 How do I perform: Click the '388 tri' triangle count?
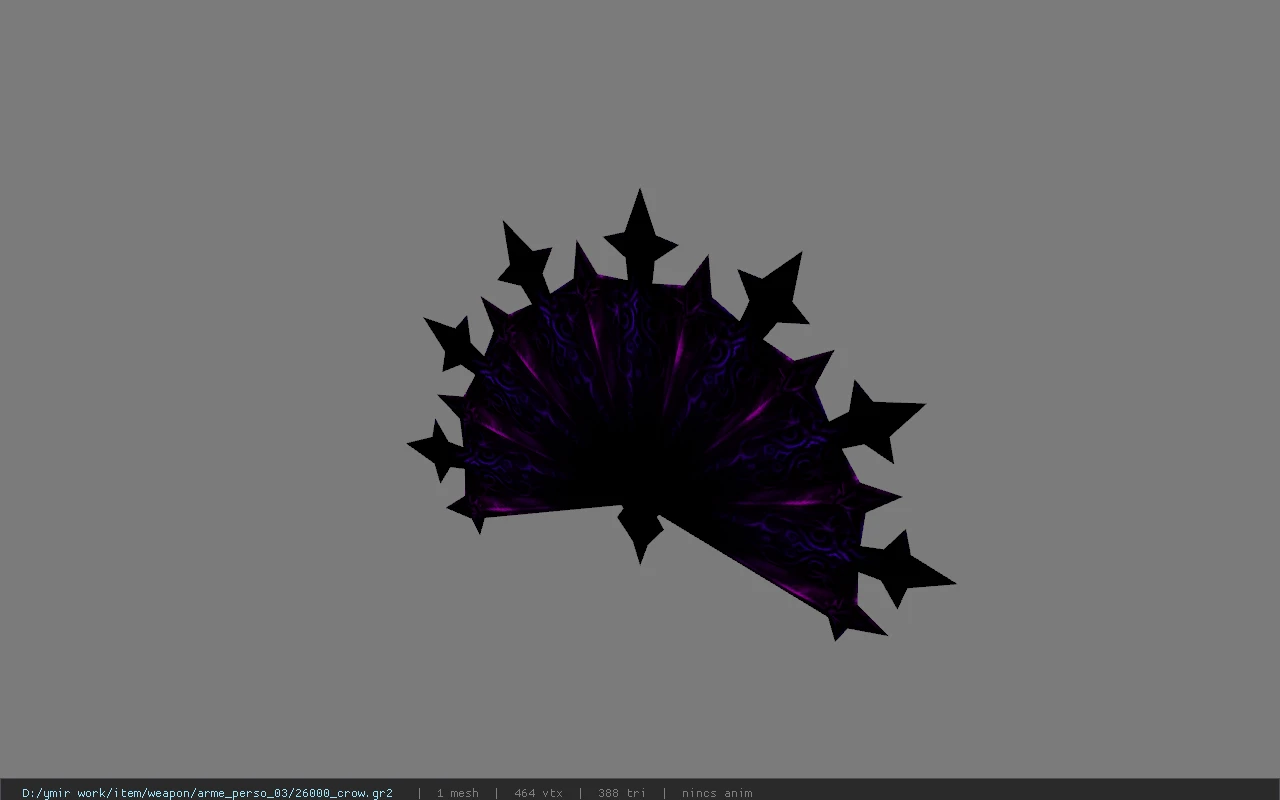point(622,793)
